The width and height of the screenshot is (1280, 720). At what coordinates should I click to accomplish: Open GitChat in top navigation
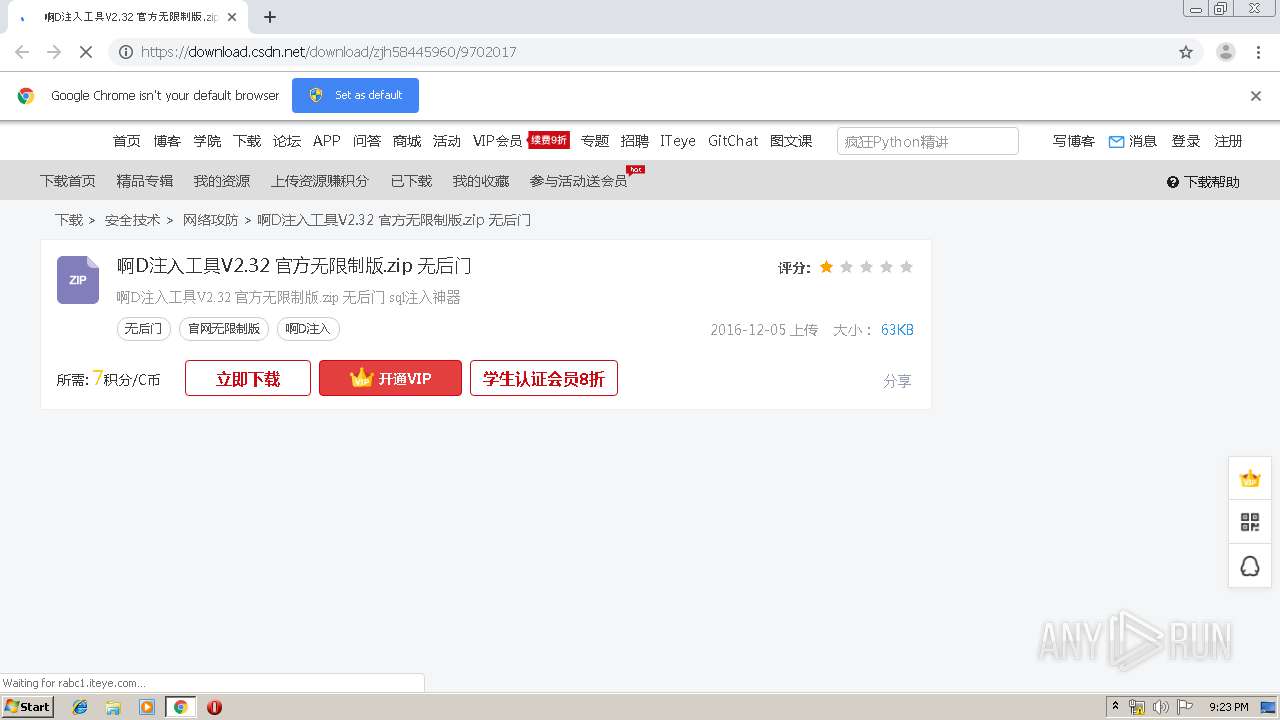pos(733,141)
